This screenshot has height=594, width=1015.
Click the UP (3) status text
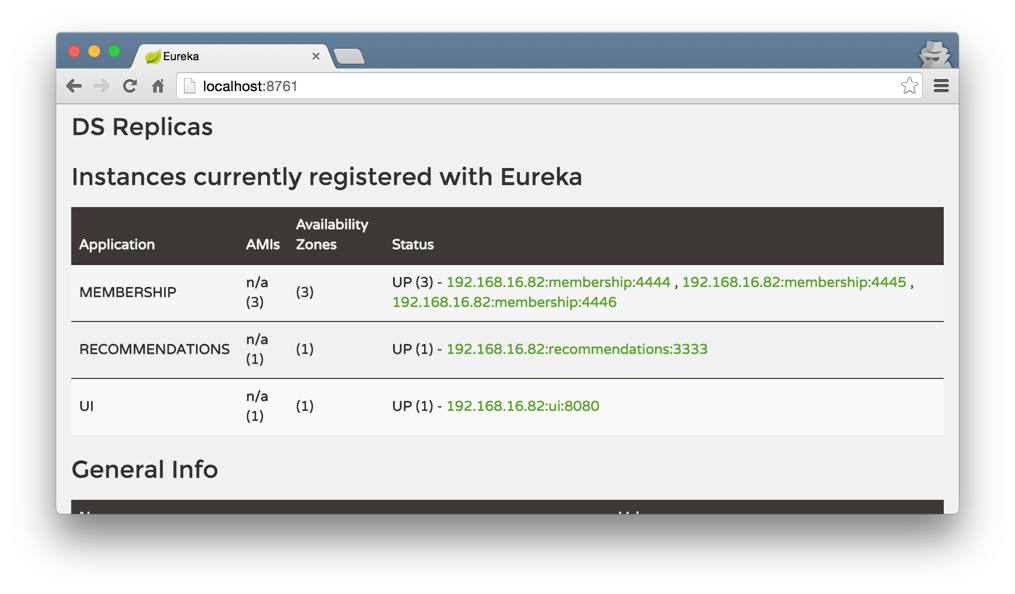pyautogui.click(x=412, y=282)
